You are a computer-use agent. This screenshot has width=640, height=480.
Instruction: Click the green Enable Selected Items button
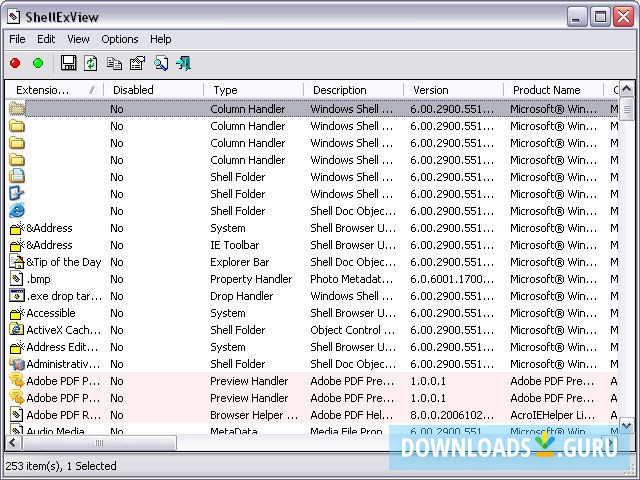tap(38, 63)
